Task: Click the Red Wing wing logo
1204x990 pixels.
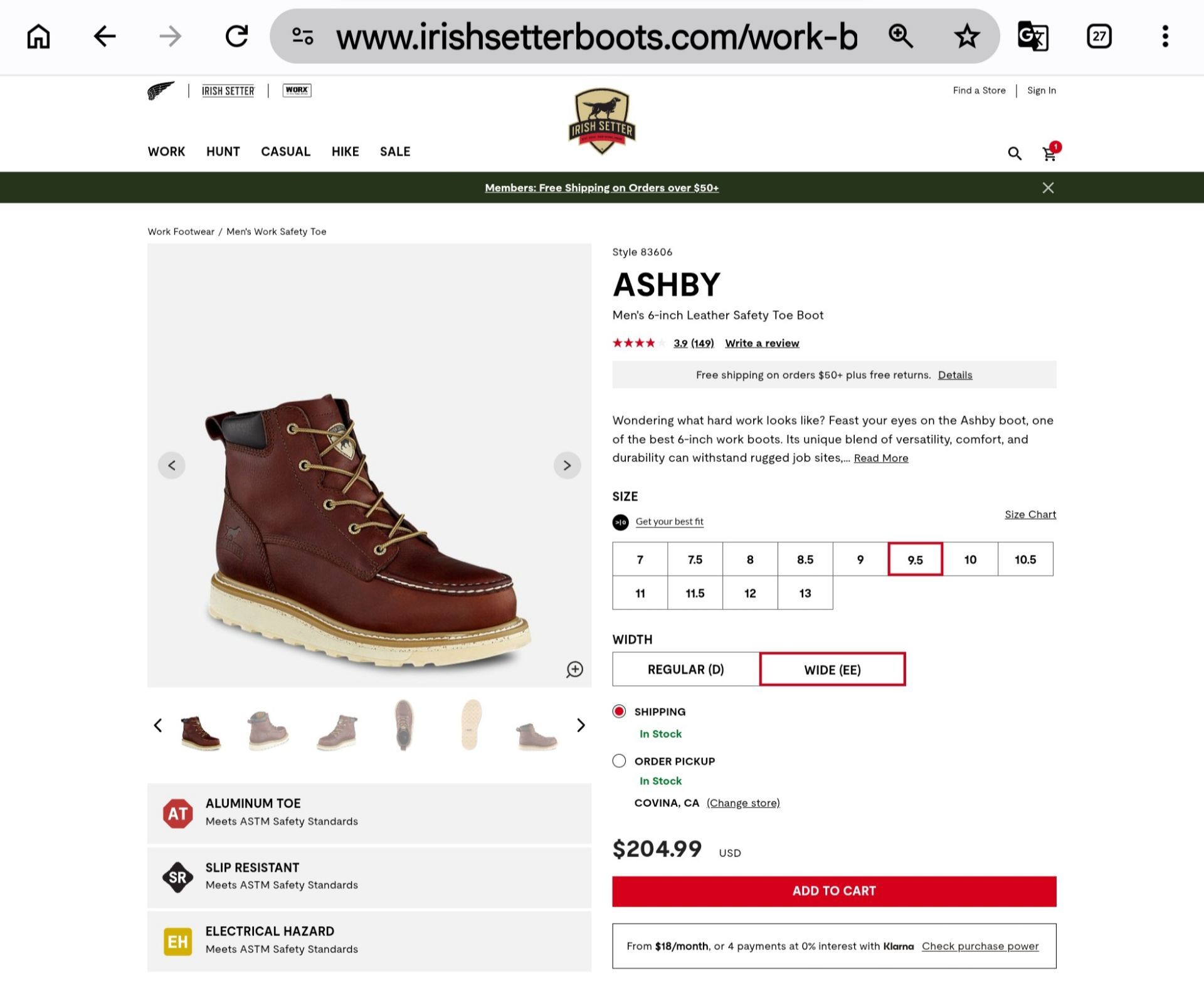Action: coord(161,91)
